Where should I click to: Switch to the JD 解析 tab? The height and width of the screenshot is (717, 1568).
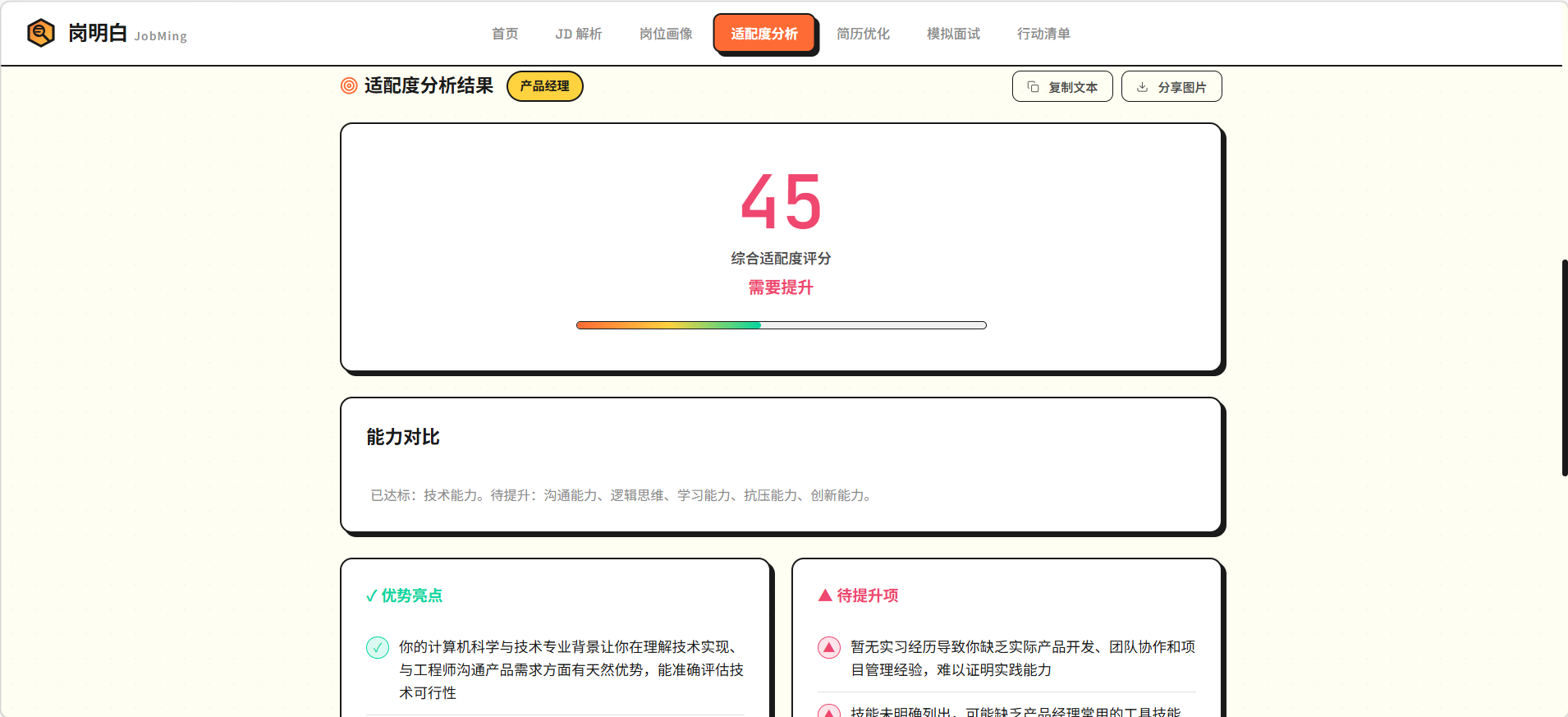point(578,34)
